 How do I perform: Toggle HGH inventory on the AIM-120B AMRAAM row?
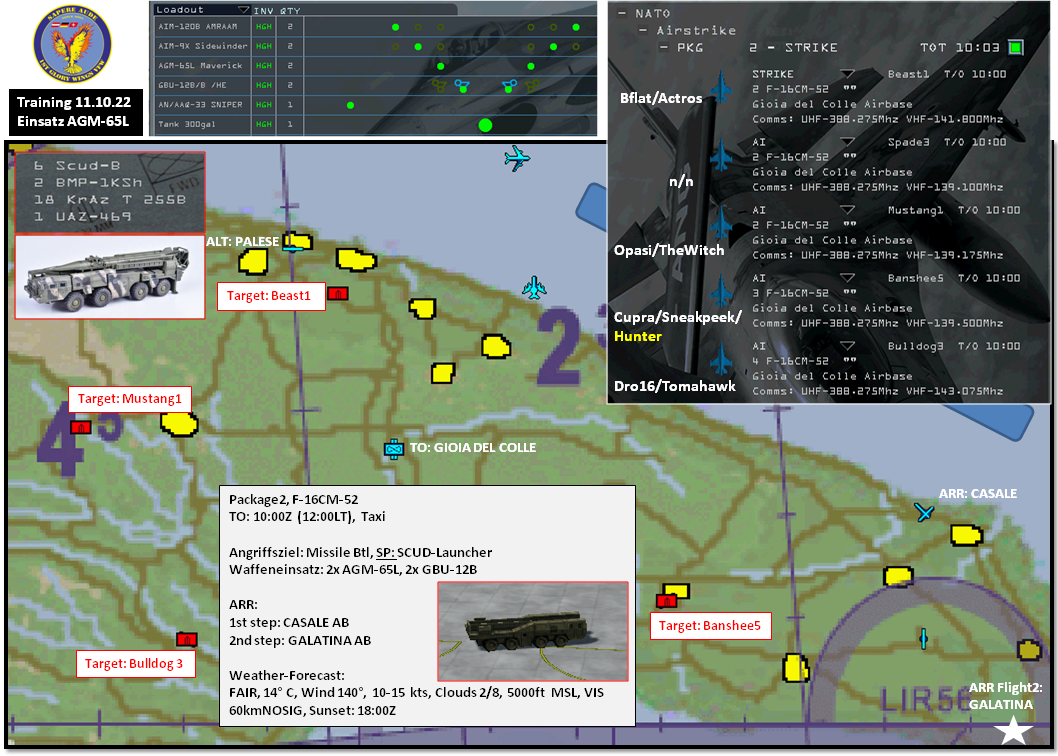(264, 27)
